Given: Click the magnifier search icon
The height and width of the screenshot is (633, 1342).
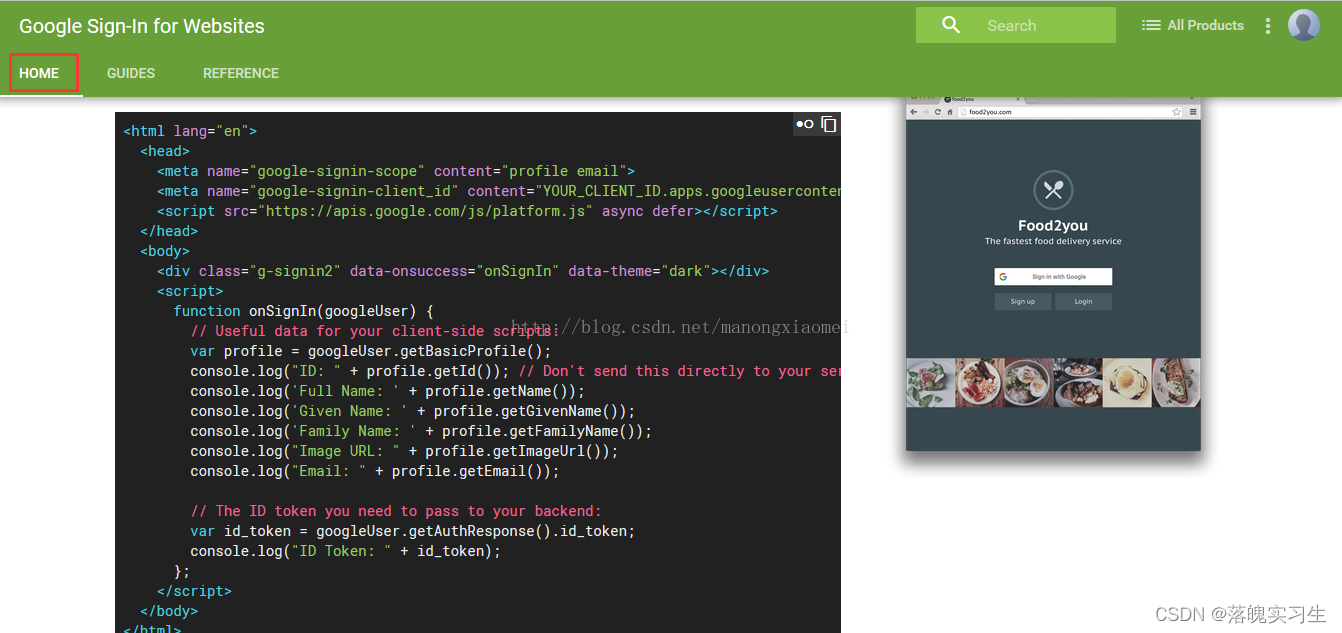Looking at the screenshot, I should coord(951,25).
